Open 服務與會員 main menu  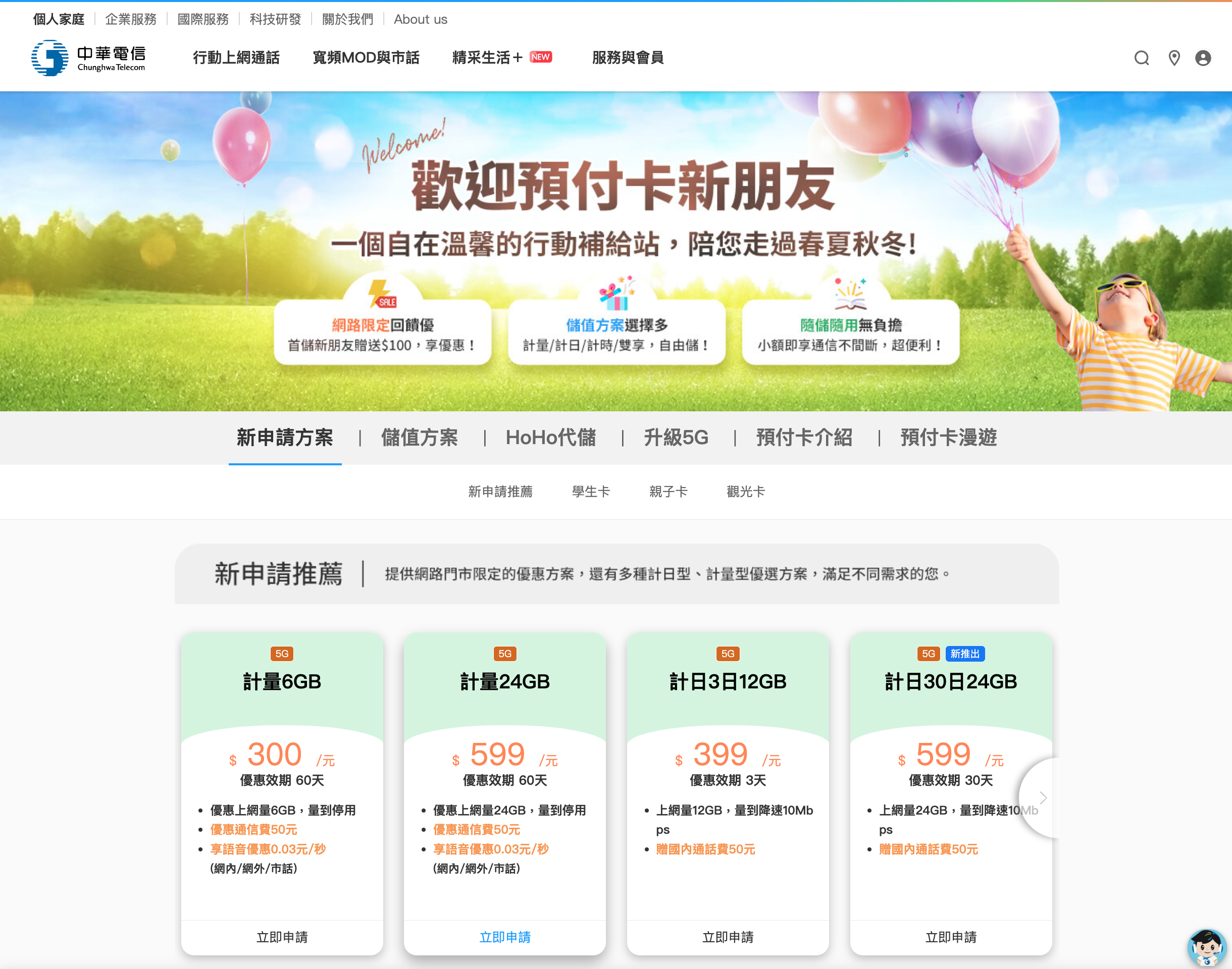[628, 58]
